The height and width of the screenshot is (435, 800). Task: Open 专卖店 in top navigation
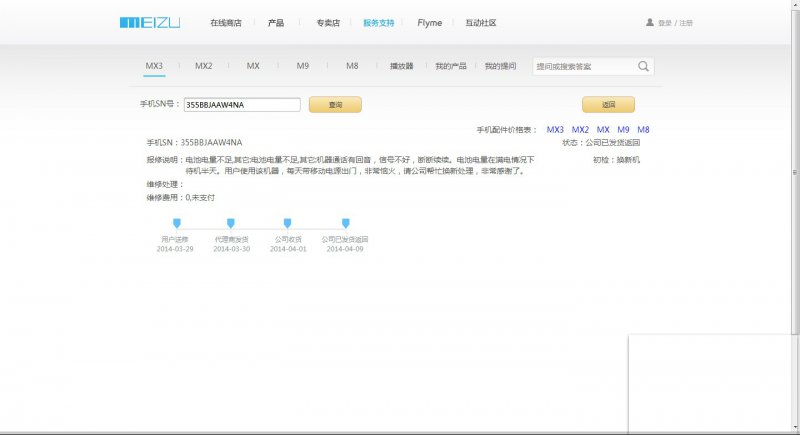[x=328, y=23]
